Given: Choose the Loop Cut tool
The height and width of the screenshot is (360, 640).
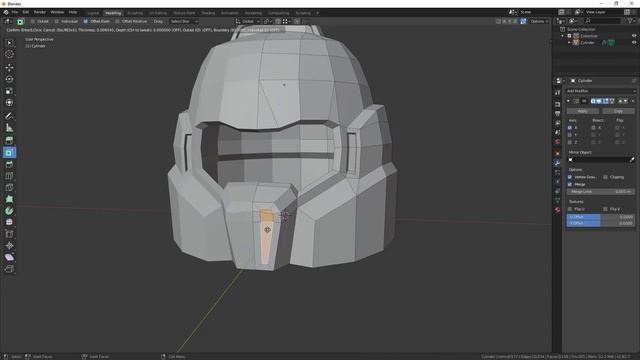Looking at the screenshot, I should pos(9,176).
